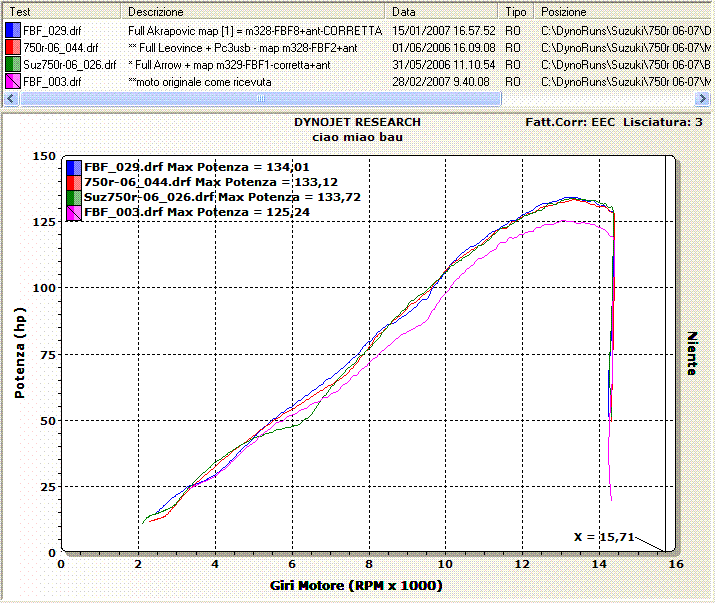Click the magenta icon beside FBF_003.drf in the test list
The image size is (715, 603).
pos(12,81)
